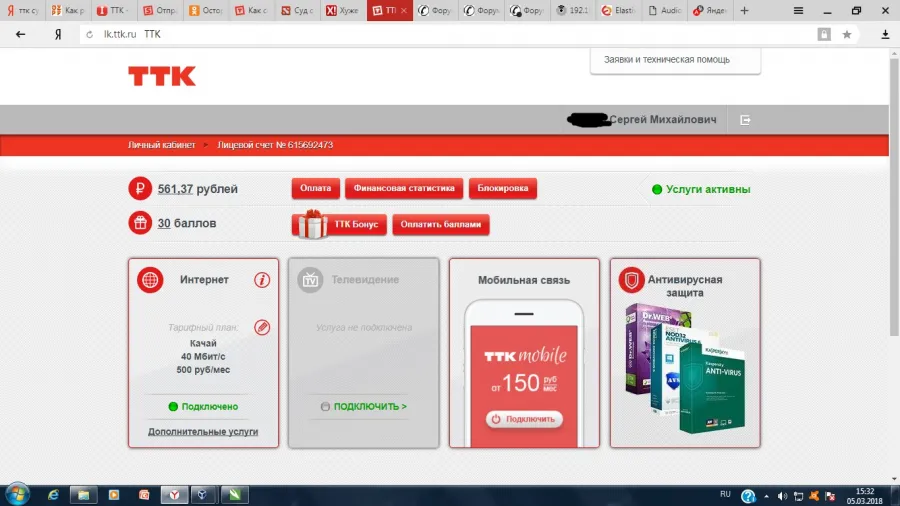Click the globe icon of Интернет card

pos(150,280)
